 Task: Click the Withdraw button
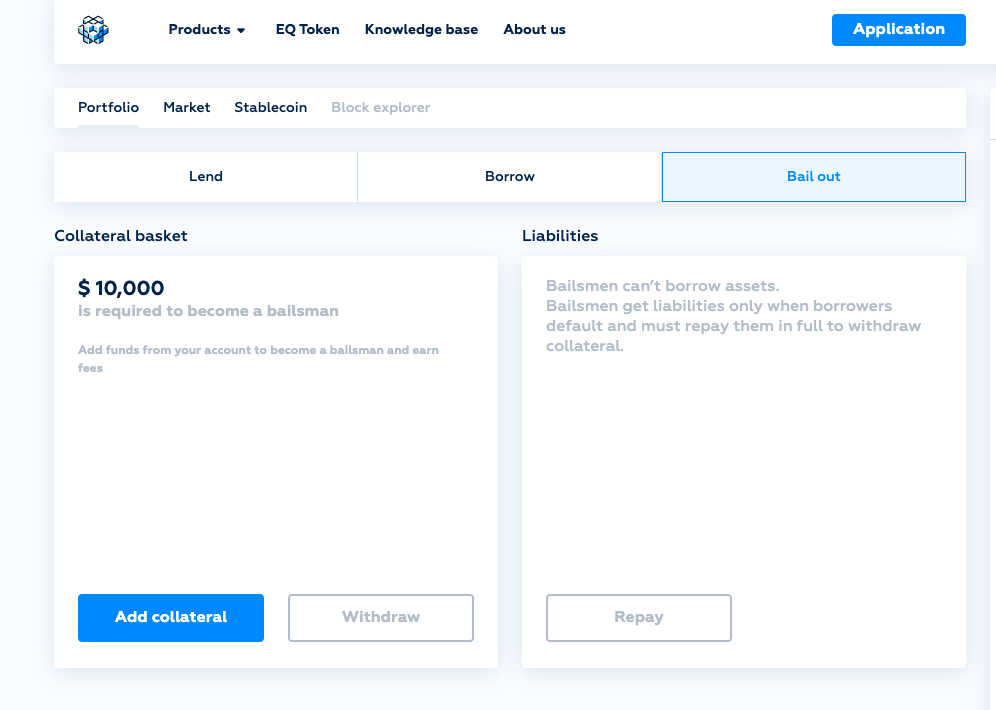pyautogui.click(x=381, y=618)
